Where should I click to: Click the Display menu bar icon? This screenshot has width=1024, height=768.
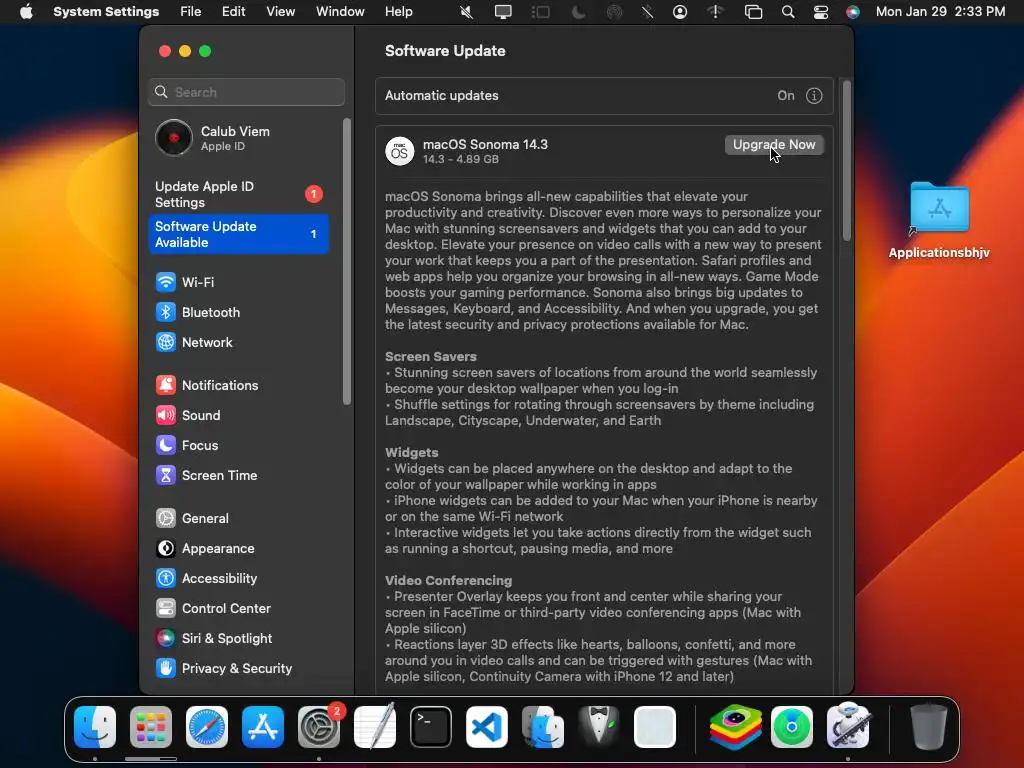503,12
